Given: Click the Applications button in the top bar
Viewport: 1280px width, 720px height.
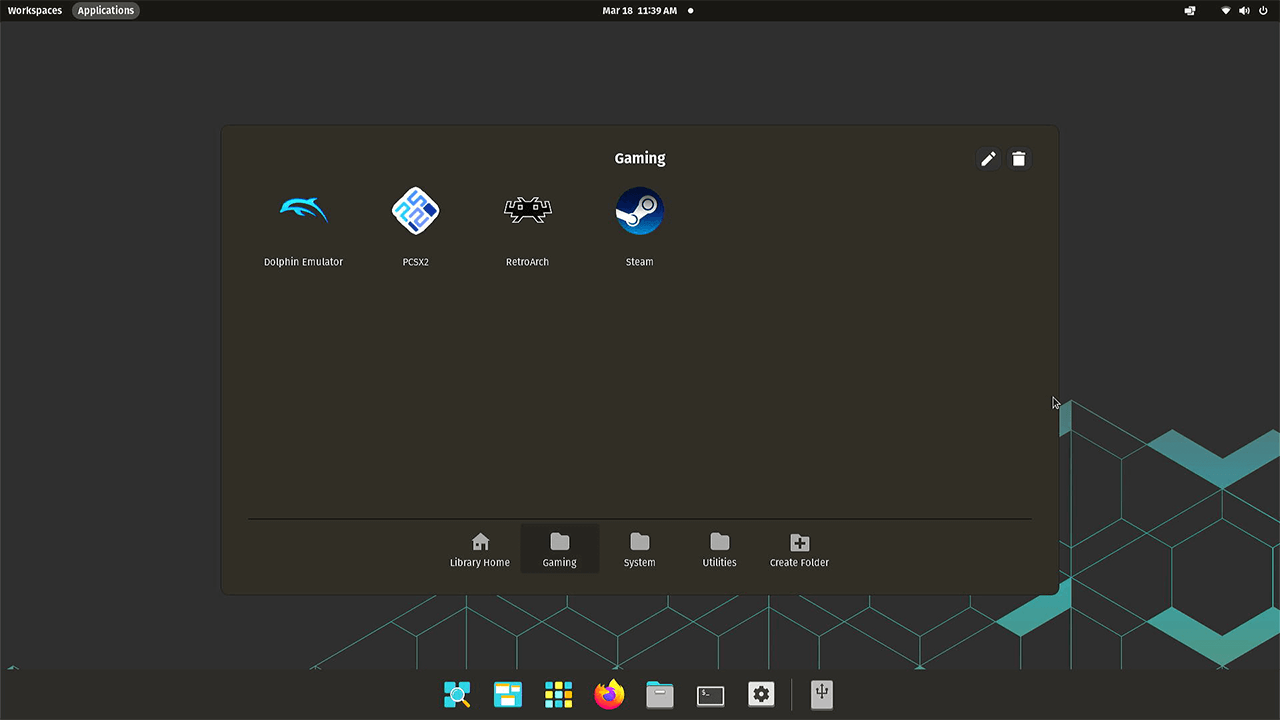Looking at the screenshot, I should tap(106, 10).
